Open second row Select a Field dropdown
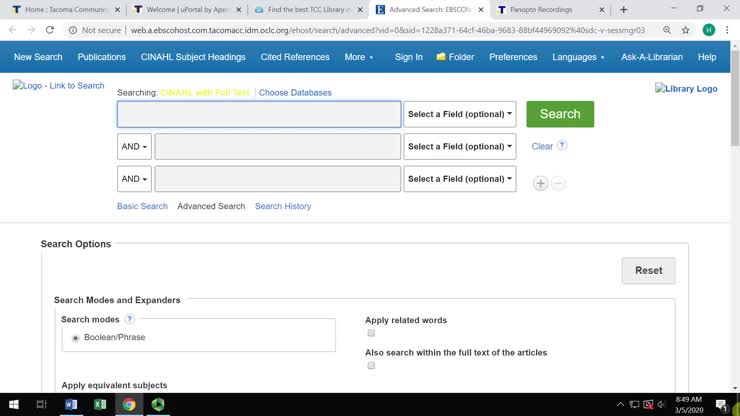Viewport: 740px width, 416px height. coord(460,146)
